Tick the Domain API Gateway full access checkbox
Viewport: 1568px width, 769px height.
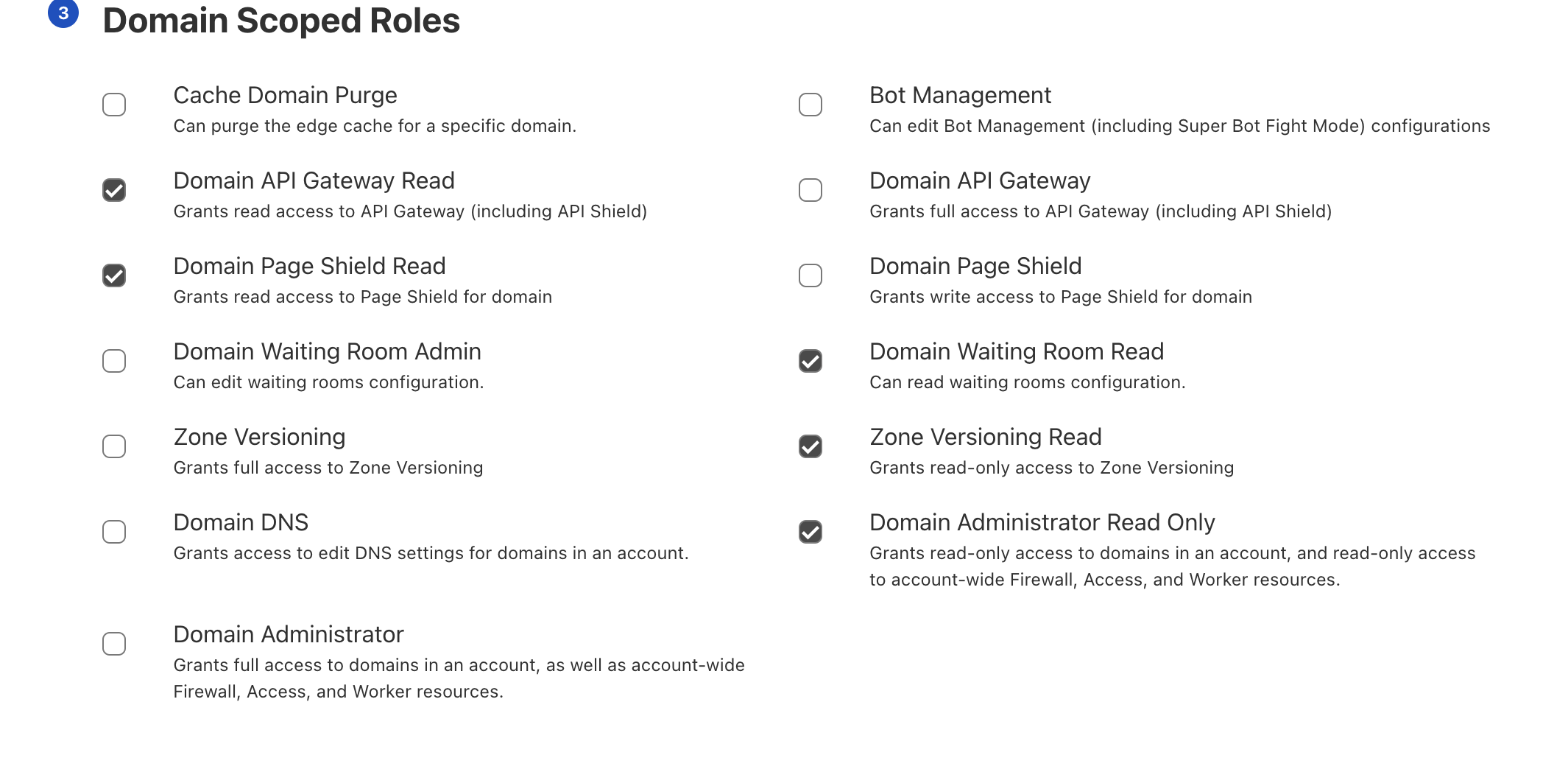pyautogui.click(x=811, y=190)
